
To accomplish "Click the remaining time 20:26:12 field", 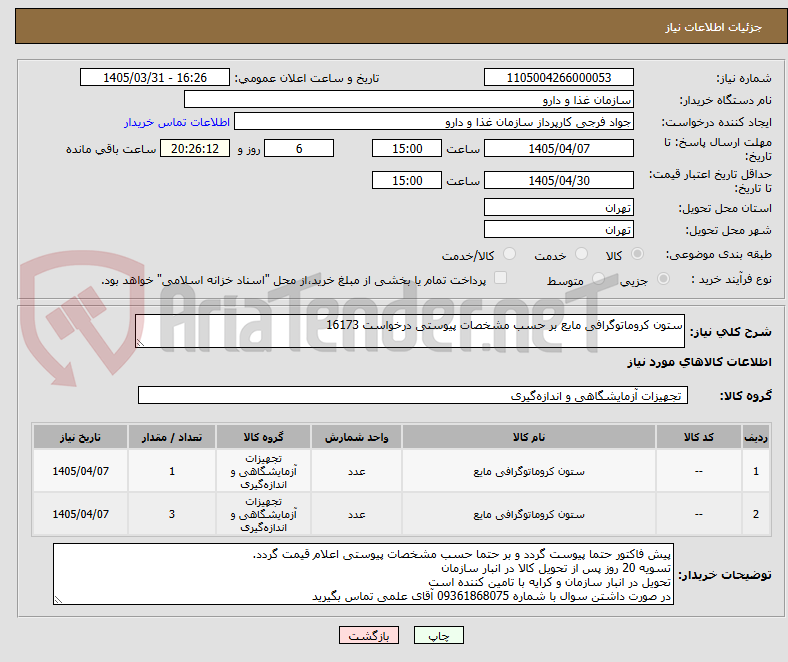I will click(x=195, y=148).
